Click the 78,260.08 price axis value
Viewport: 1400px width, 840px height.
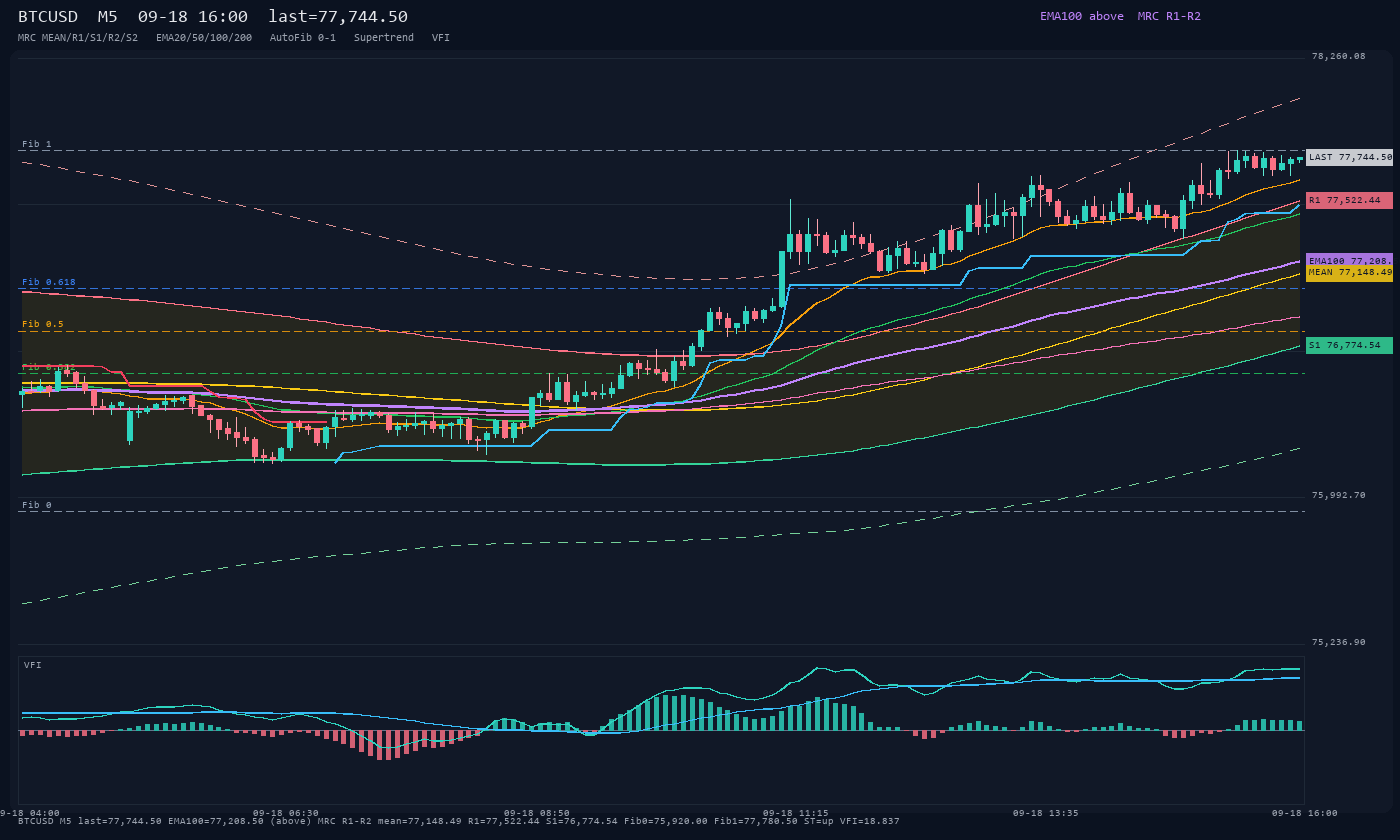(1338, 56)
